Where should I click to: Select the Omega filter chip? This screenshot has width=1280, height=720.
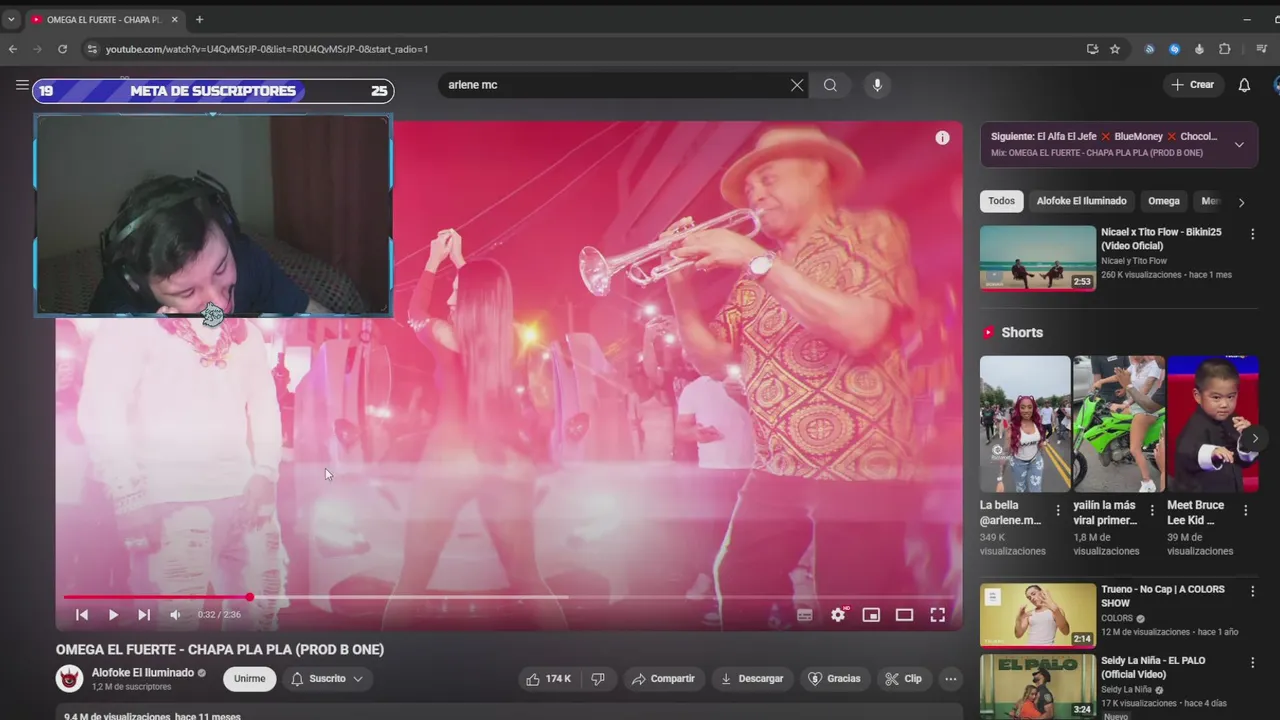tap(1163, 201)
